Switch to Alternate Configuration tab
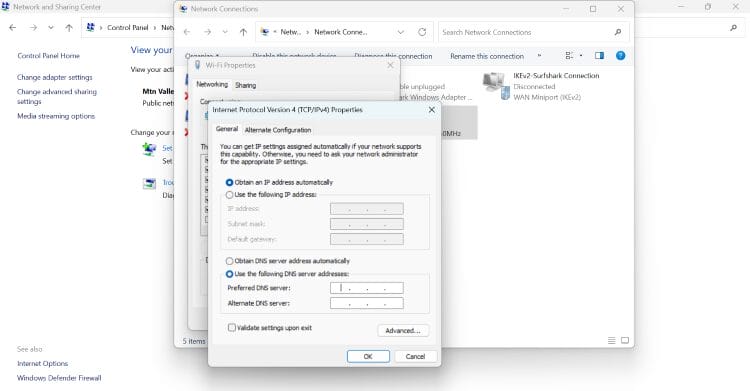Screen dimensions: 750x391 [x=277, y=130]
